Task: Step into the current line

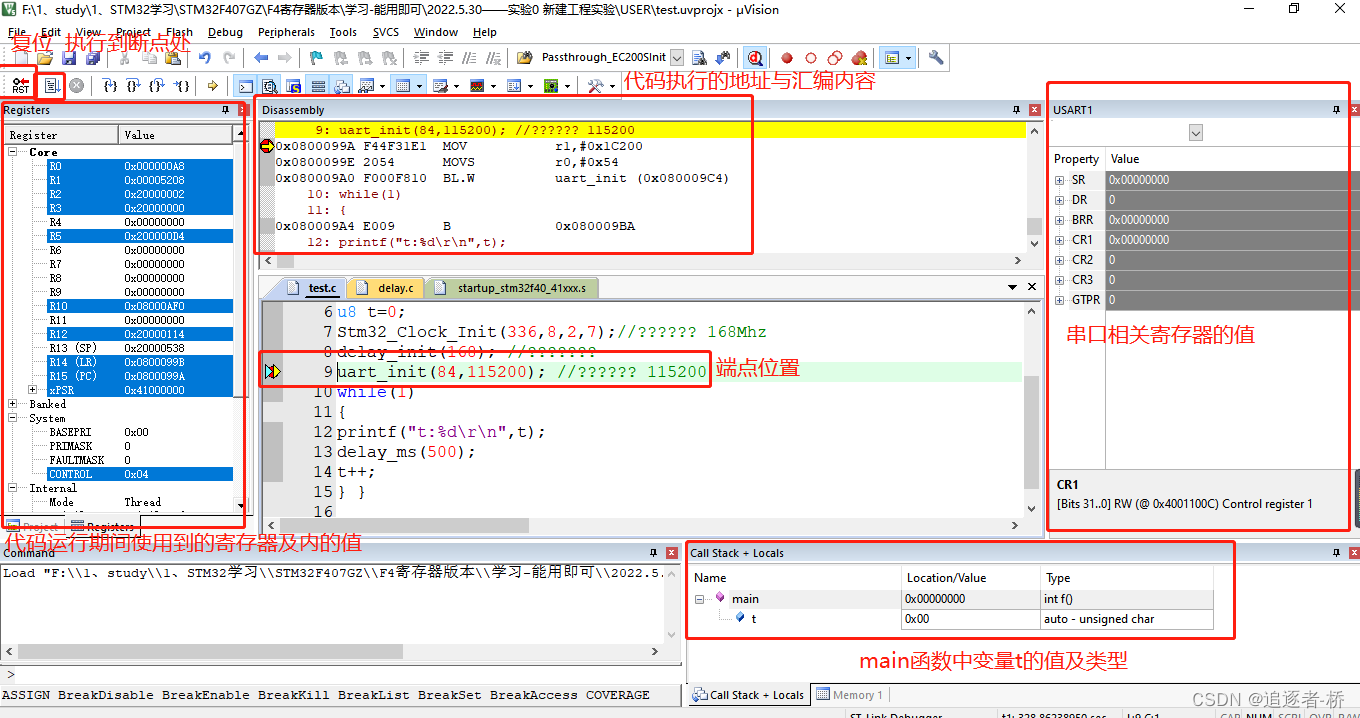Action: [x=110, y=86]
